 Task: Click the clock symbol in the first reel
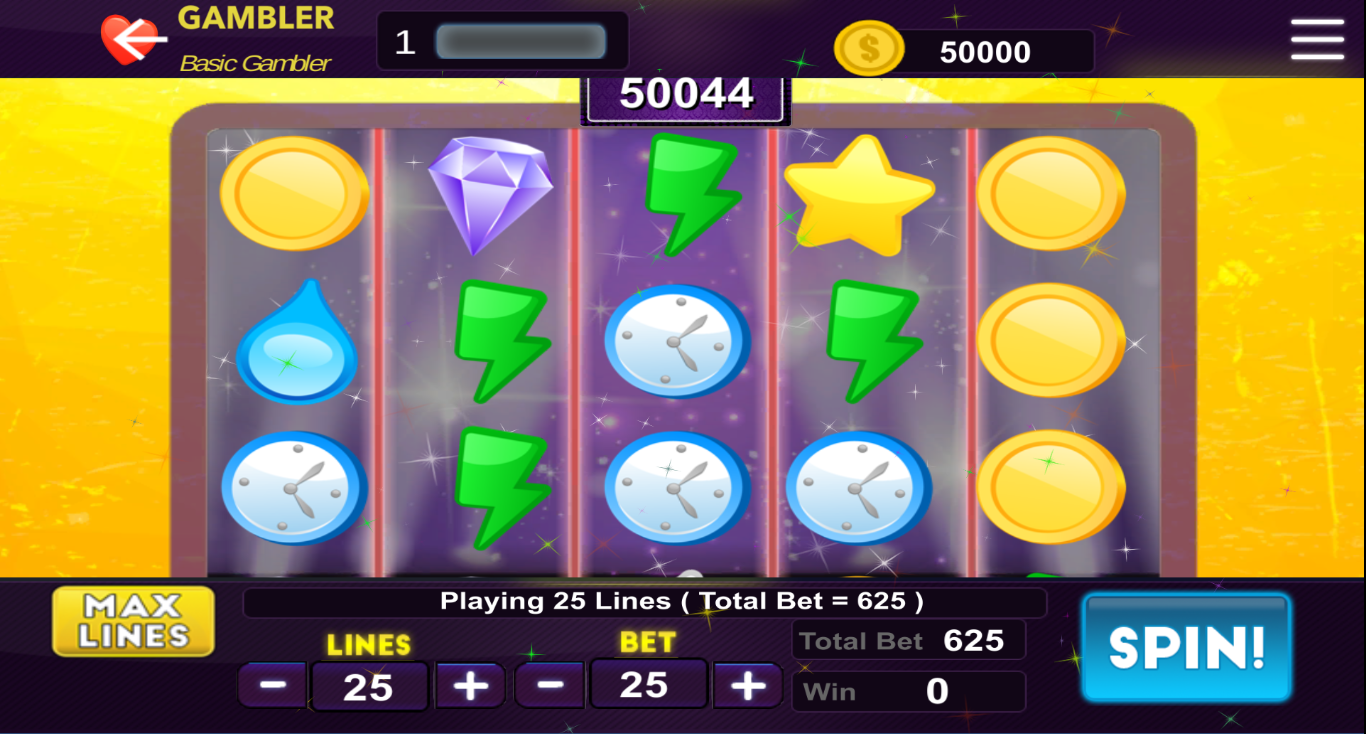(294, 488)
